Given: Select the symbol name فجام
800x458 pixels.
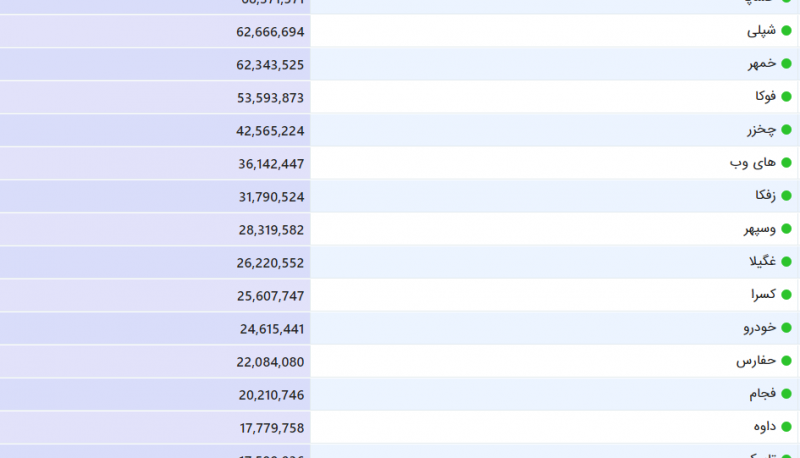Looking at the screenshot, I should (763, 393).
